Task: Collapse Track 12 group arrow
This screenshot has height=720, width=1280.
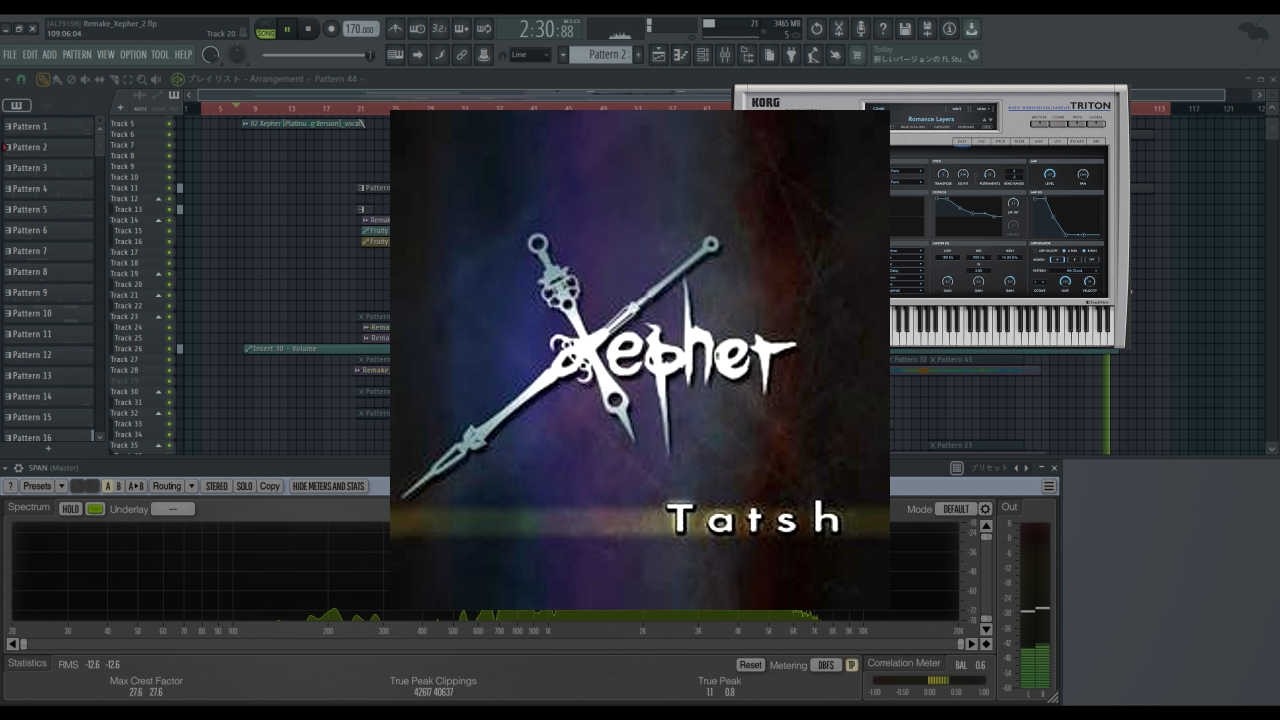Action: point(158,199)
